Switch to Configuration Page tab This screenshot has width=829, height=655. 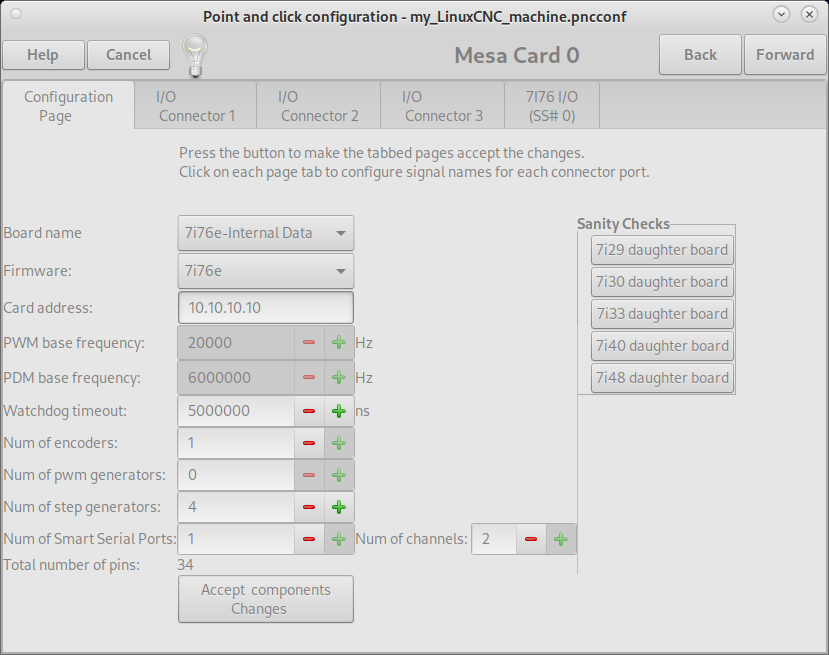[68, 106]
